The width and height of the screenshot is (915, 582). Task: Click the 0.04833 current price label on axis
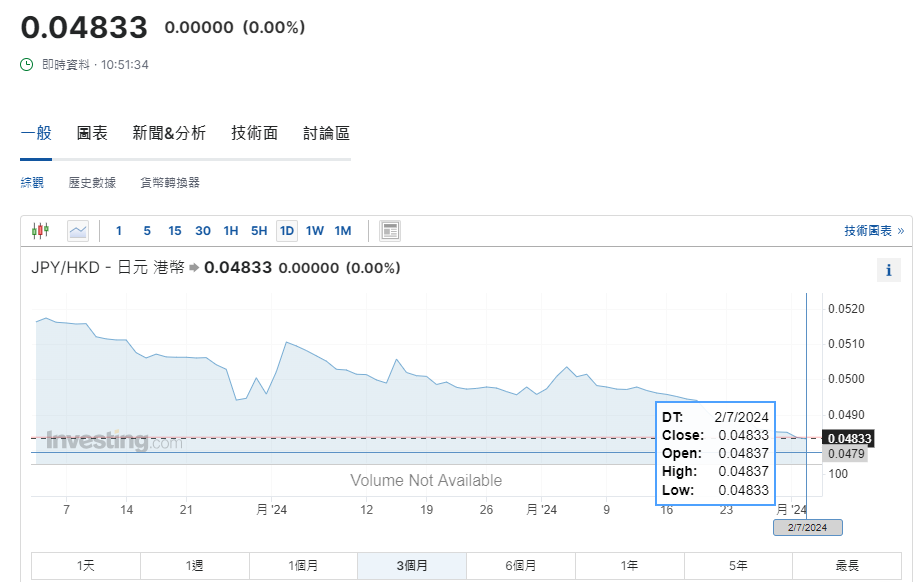click(848, 438)
